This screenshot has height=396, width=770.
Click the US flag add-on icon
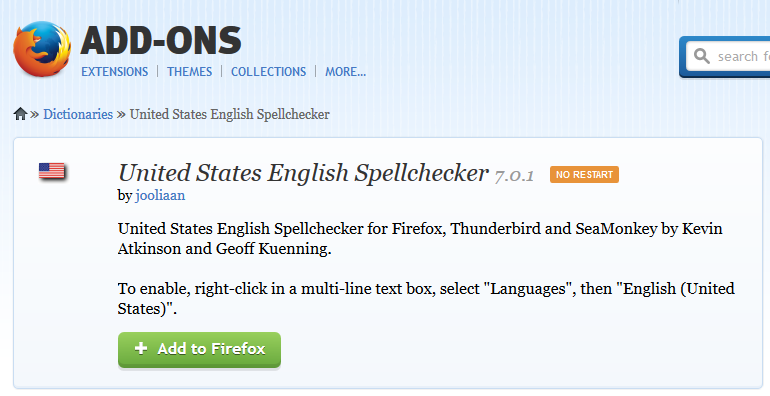point(52,171)
